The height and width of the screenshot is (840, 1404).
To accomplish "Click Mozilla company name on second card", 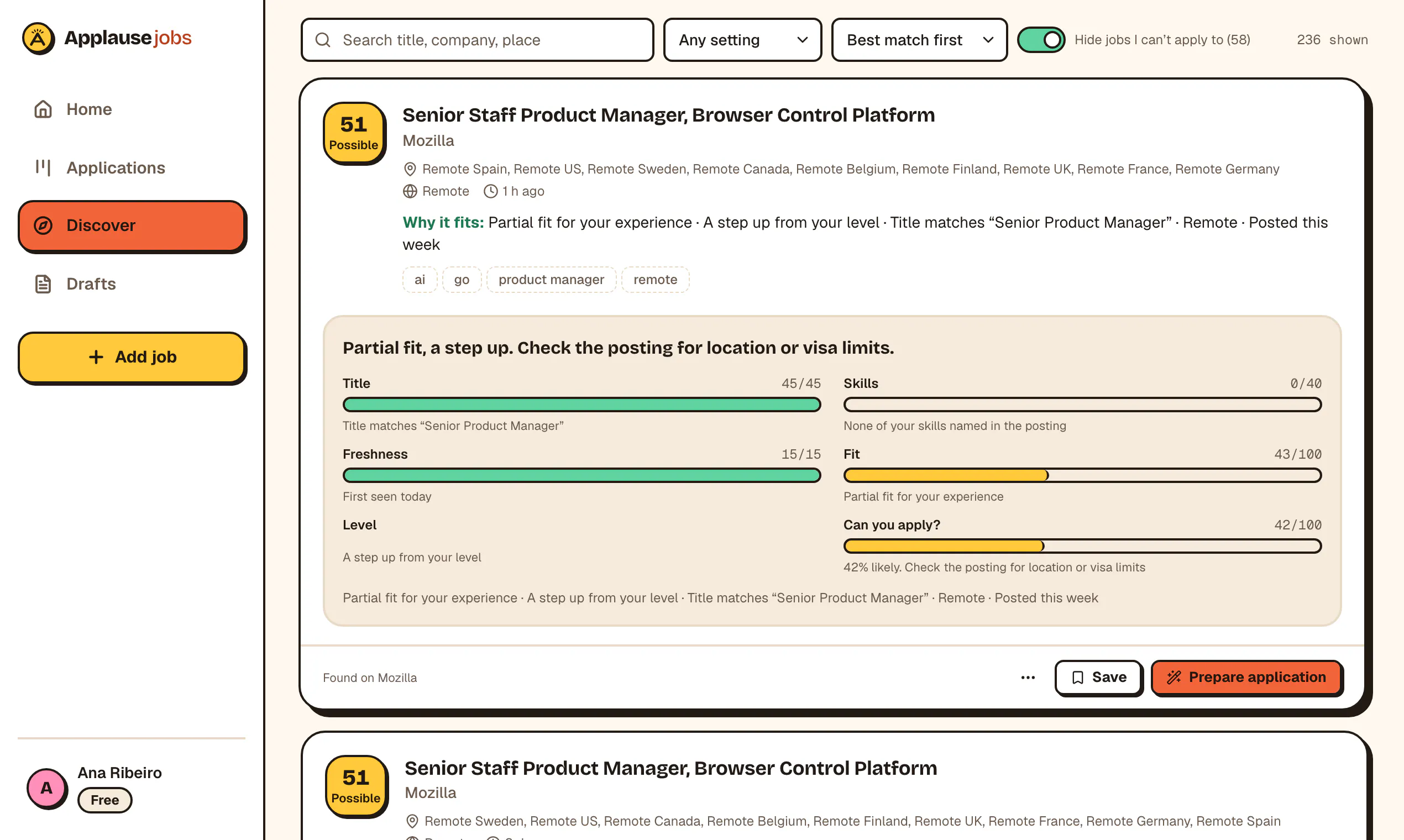I will (x=430, y=793).
